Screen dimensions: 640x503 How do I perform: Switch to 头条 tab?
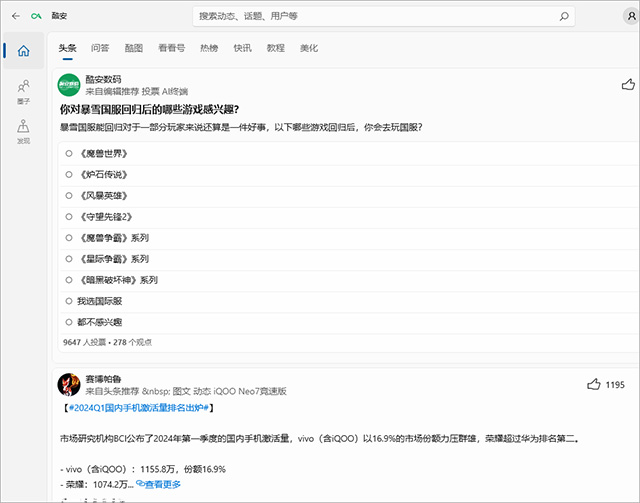tap(67, 48)
